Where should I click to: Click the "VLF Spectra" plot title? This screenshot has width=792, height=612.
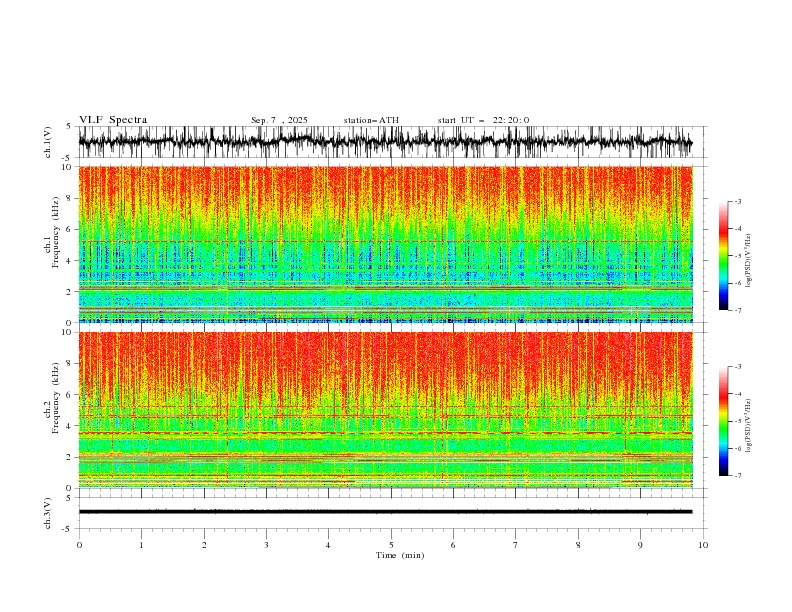pyautogui.click(x=113, y=120)
